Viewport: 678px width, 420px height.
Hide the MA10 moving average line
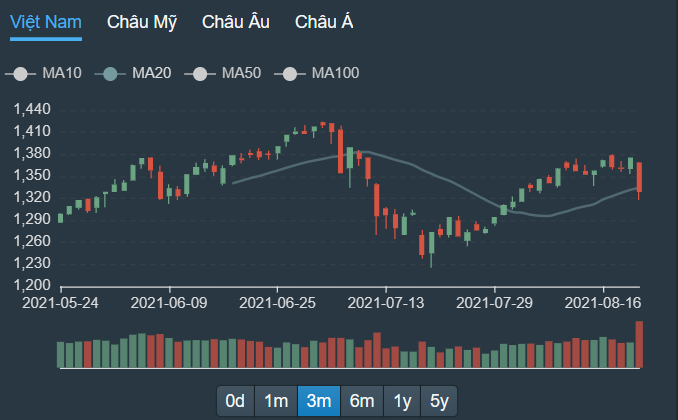[62, 73]
